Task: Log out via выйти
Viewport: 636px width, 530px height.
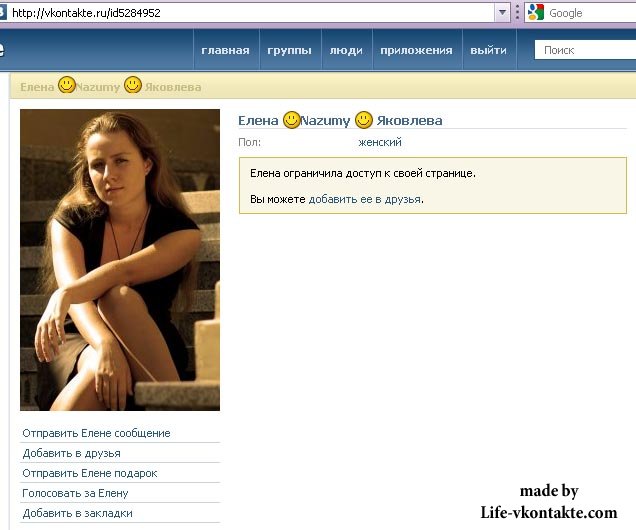Action: pos(488,50)
